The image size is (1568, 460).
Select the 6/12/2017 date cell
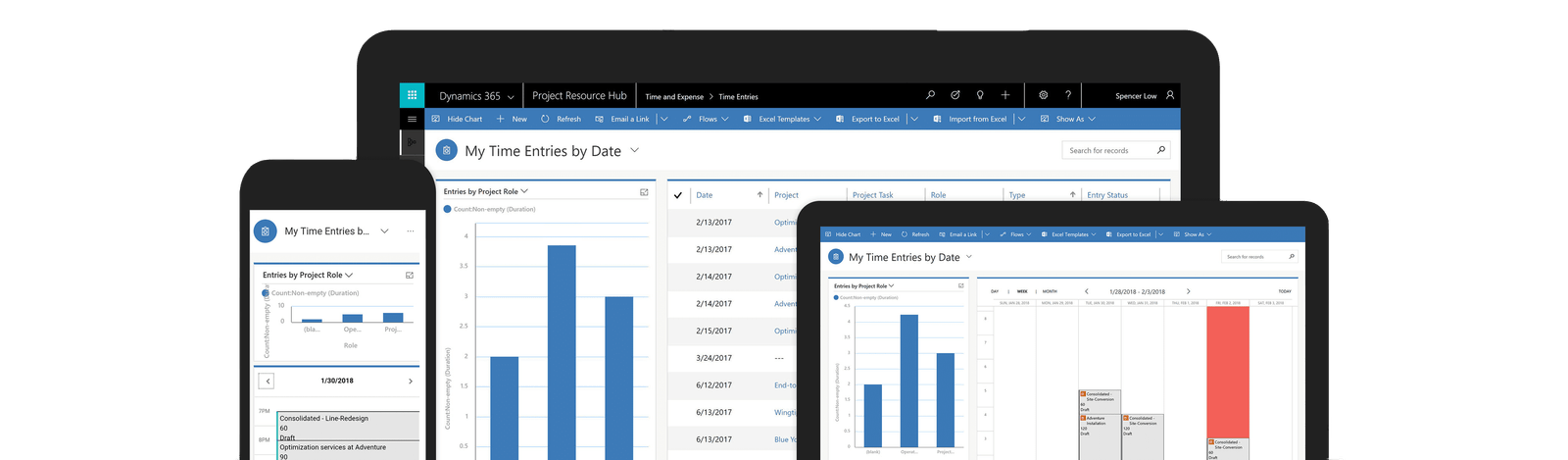[x=713, y=385]
